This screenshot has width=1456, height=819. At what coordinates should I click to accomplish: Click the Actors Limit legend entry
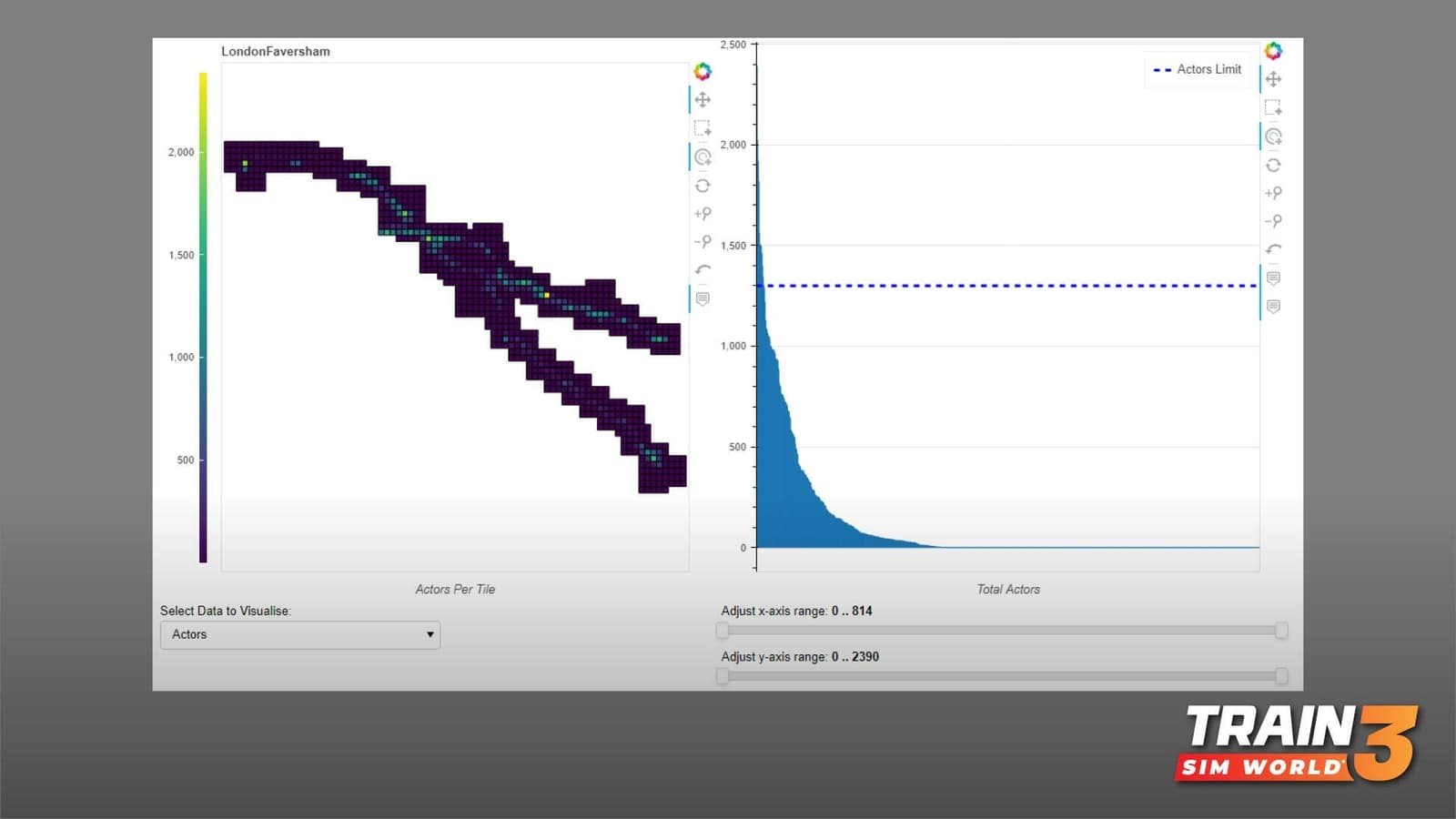click(1197, 69)
